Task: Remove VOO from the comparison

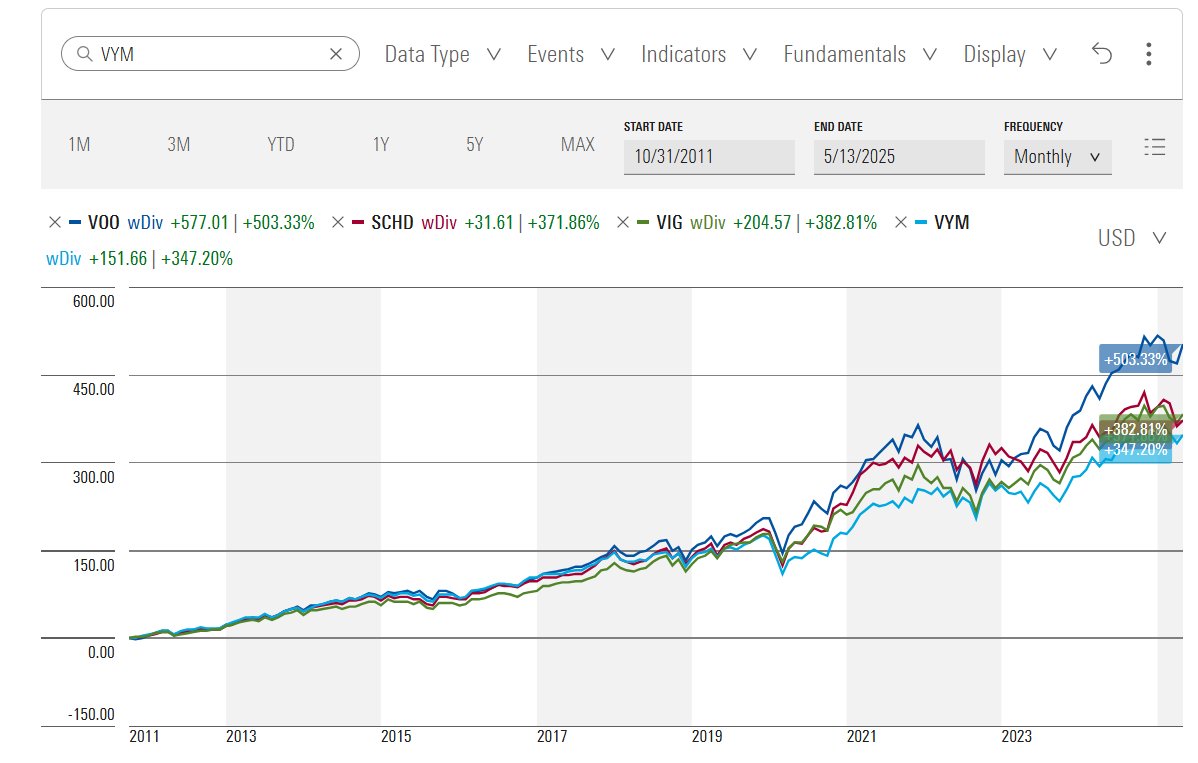Action: pyautogui.click(x=55, y=222)
